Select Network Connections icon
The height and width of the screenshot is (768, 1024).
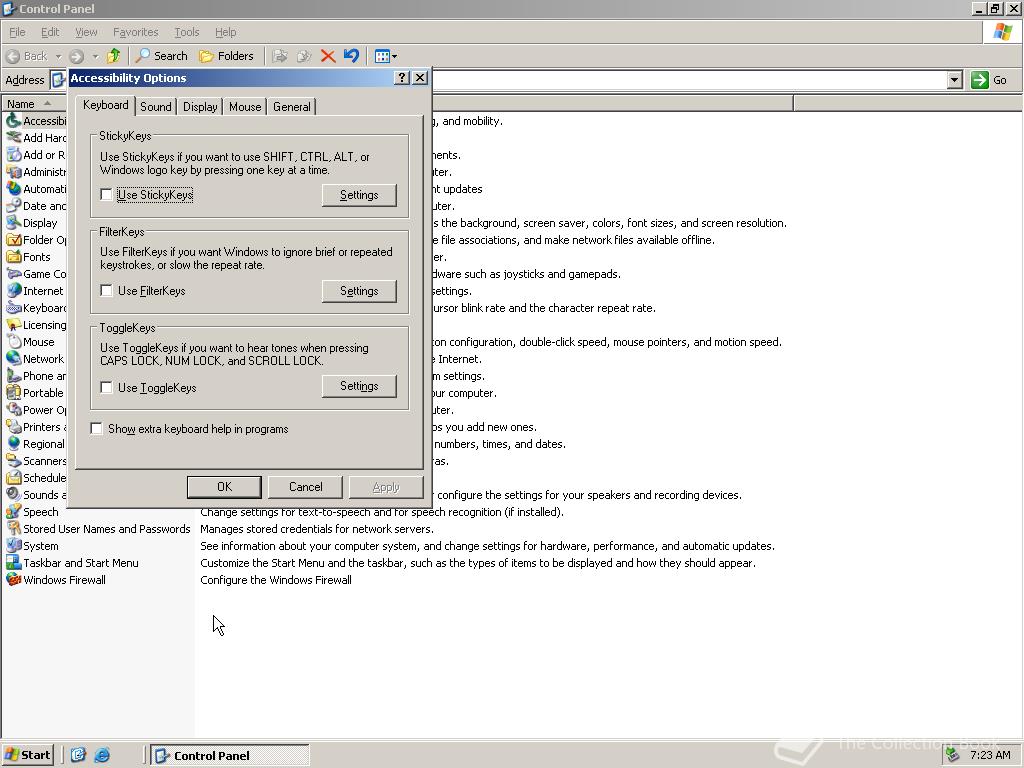[13, 359]
